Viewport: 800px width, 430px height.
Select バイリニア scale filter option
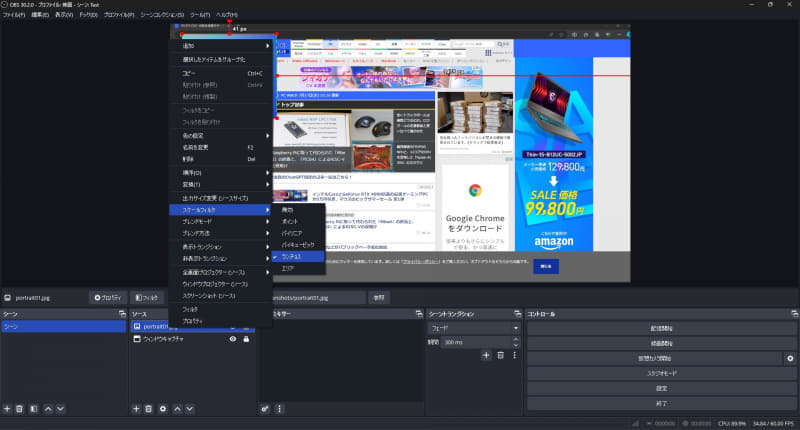point(298,233)
